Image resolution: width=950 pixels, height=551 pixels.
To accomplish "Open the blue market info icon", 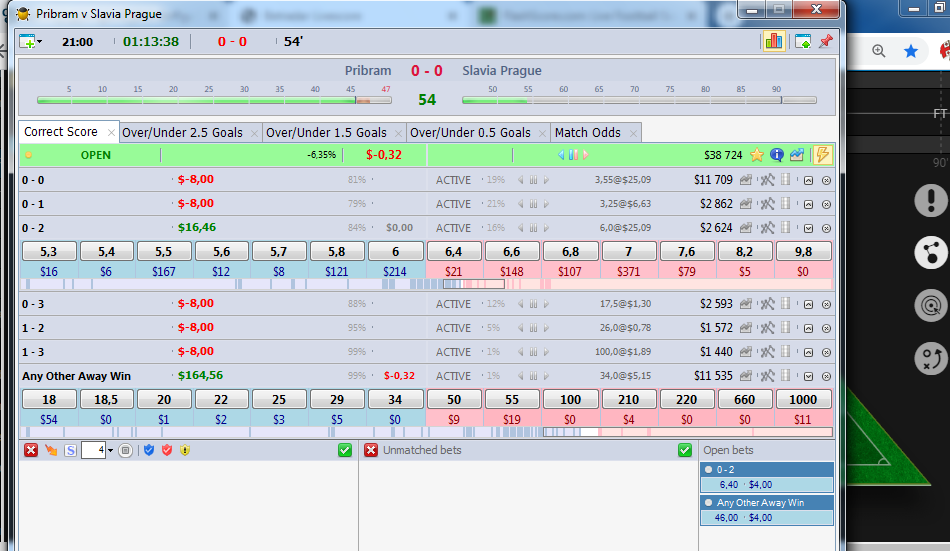I will [x=777, y=155].
